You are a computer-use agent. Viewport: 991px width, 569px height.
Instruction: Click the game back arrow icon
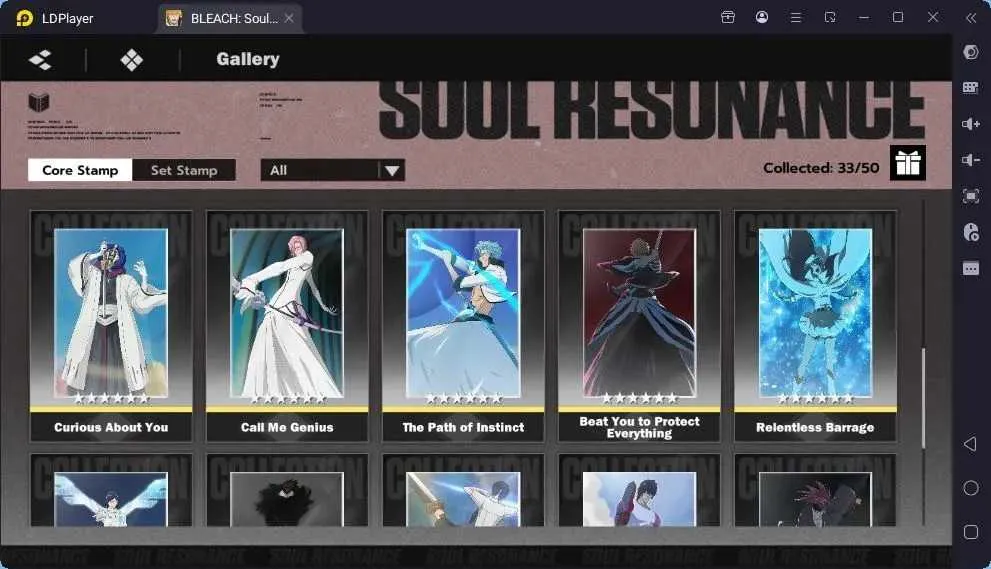click(x=40, y=60)
